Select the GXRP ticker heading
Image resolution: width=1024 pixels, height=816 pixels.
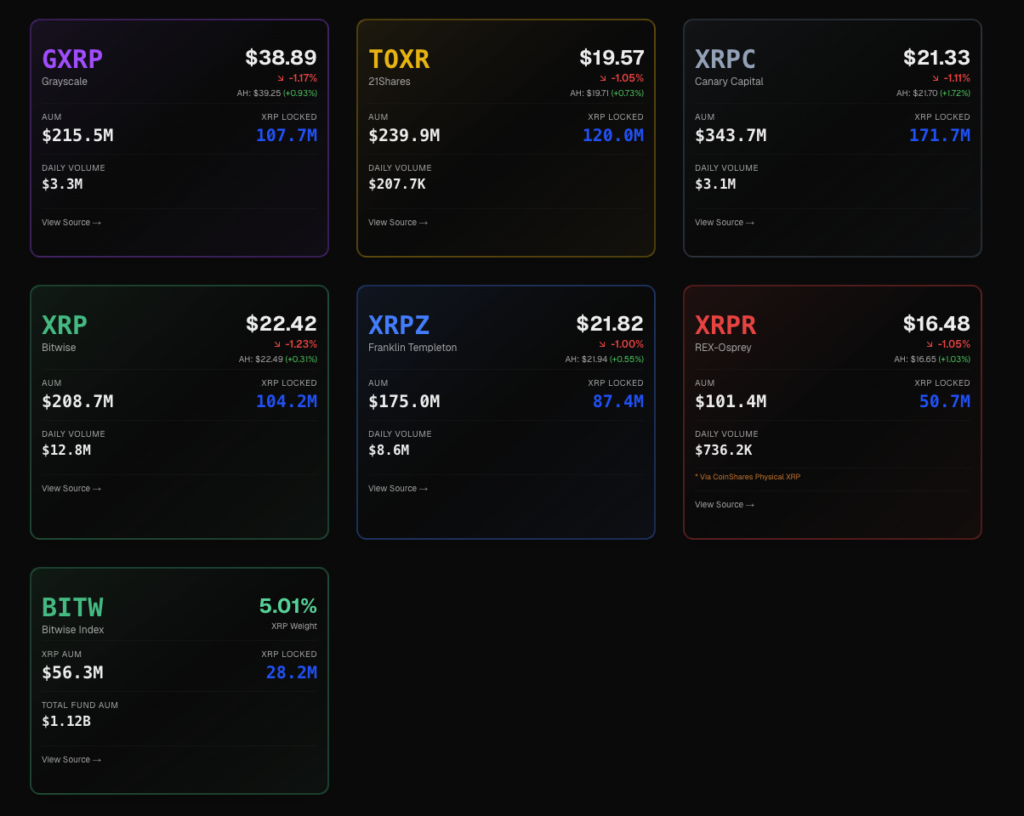[x=72, y=58]
